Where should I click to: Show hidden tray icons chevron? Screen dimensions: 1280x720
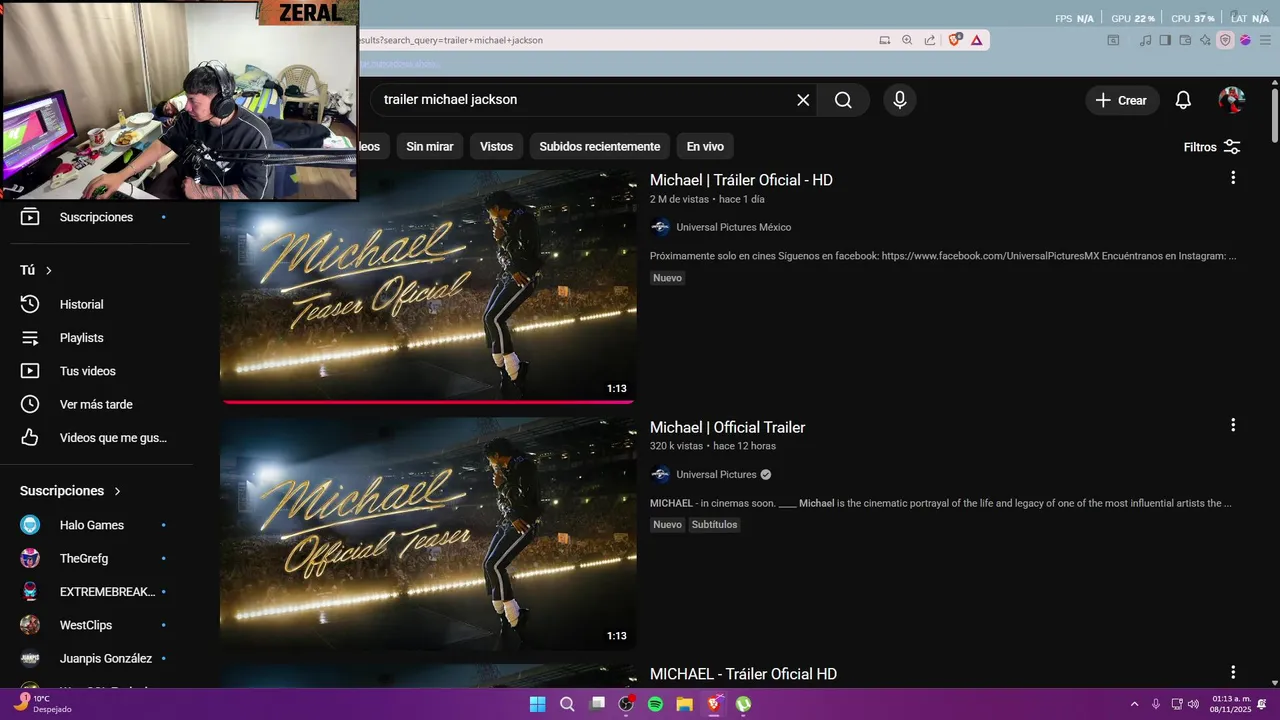pyautogui.click(x=1134, y=704)
